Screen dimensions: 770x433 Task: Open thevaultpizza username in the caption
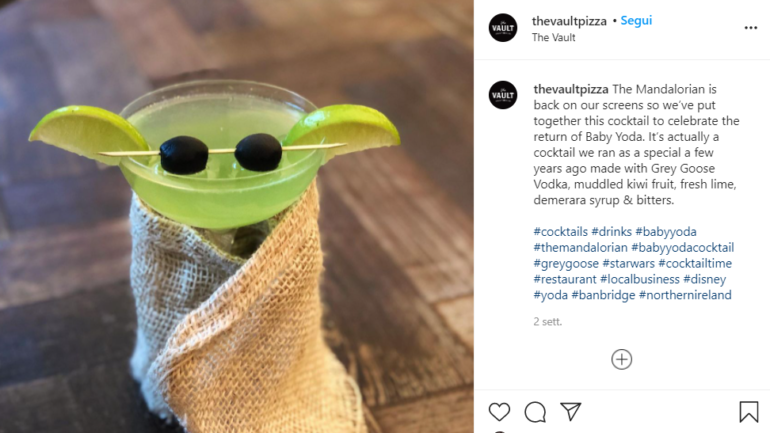point(571,89)
